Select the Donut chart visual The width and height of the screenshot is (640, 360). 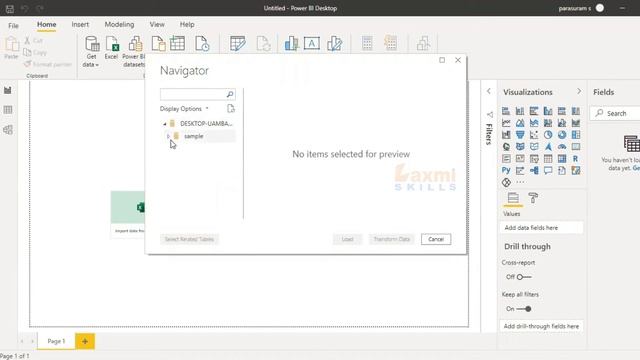562,135
